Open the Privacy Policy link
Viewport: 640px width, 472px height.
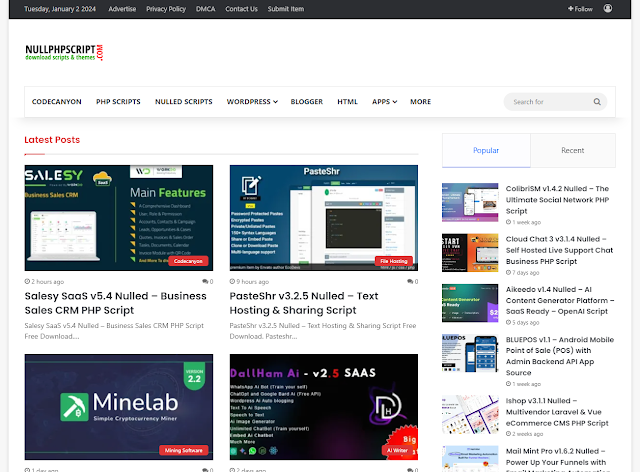[x=166, y=9]
